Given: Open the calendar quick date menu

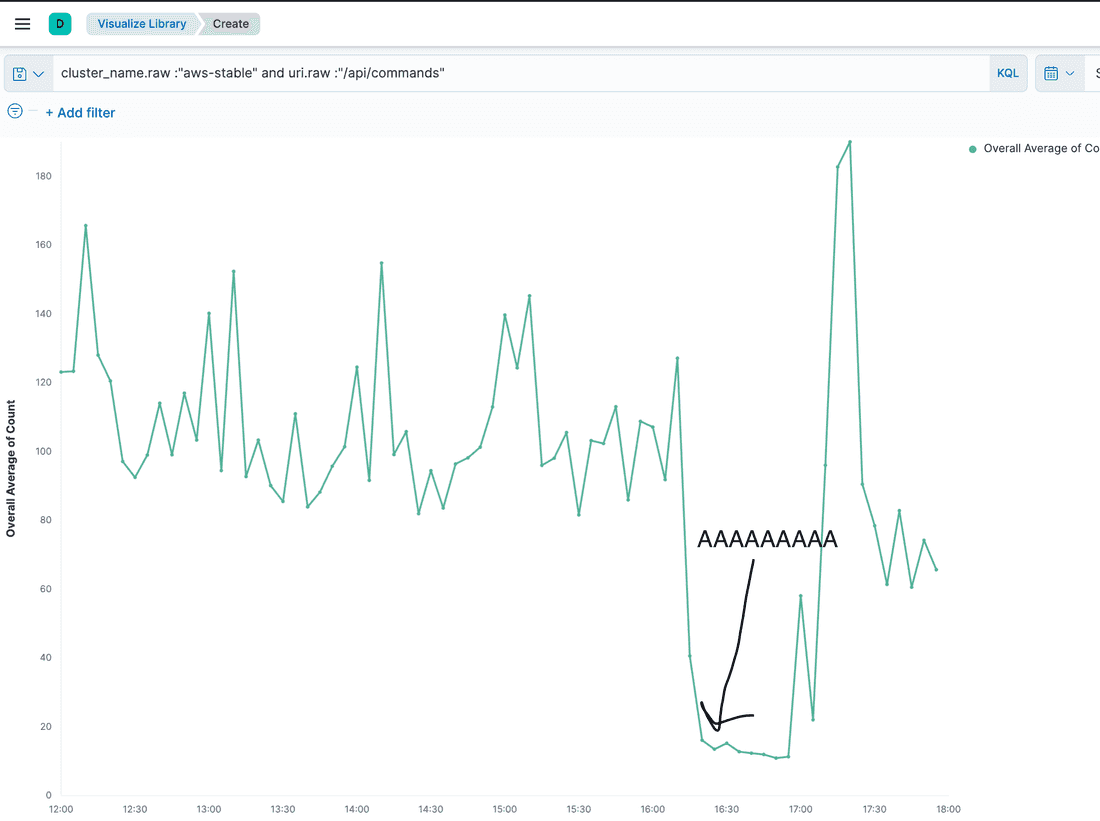Looking at the screenshot, I should [1059, 74].
